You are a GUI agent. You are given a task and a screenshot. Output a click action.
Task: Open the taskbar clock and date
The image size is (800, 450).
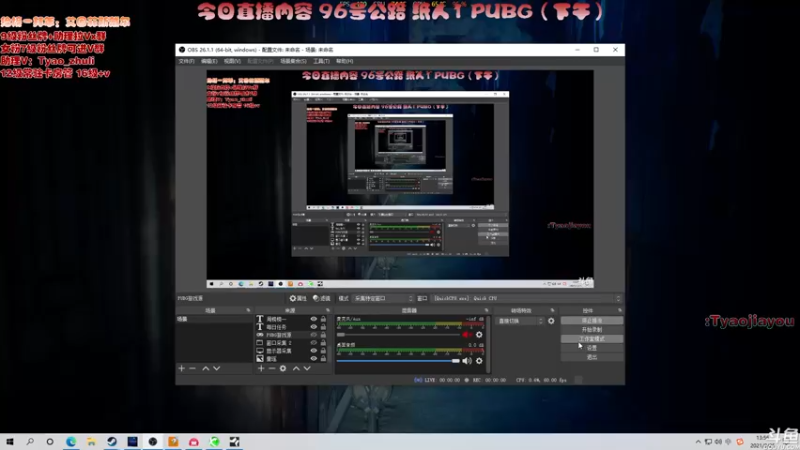coord(763,442)
